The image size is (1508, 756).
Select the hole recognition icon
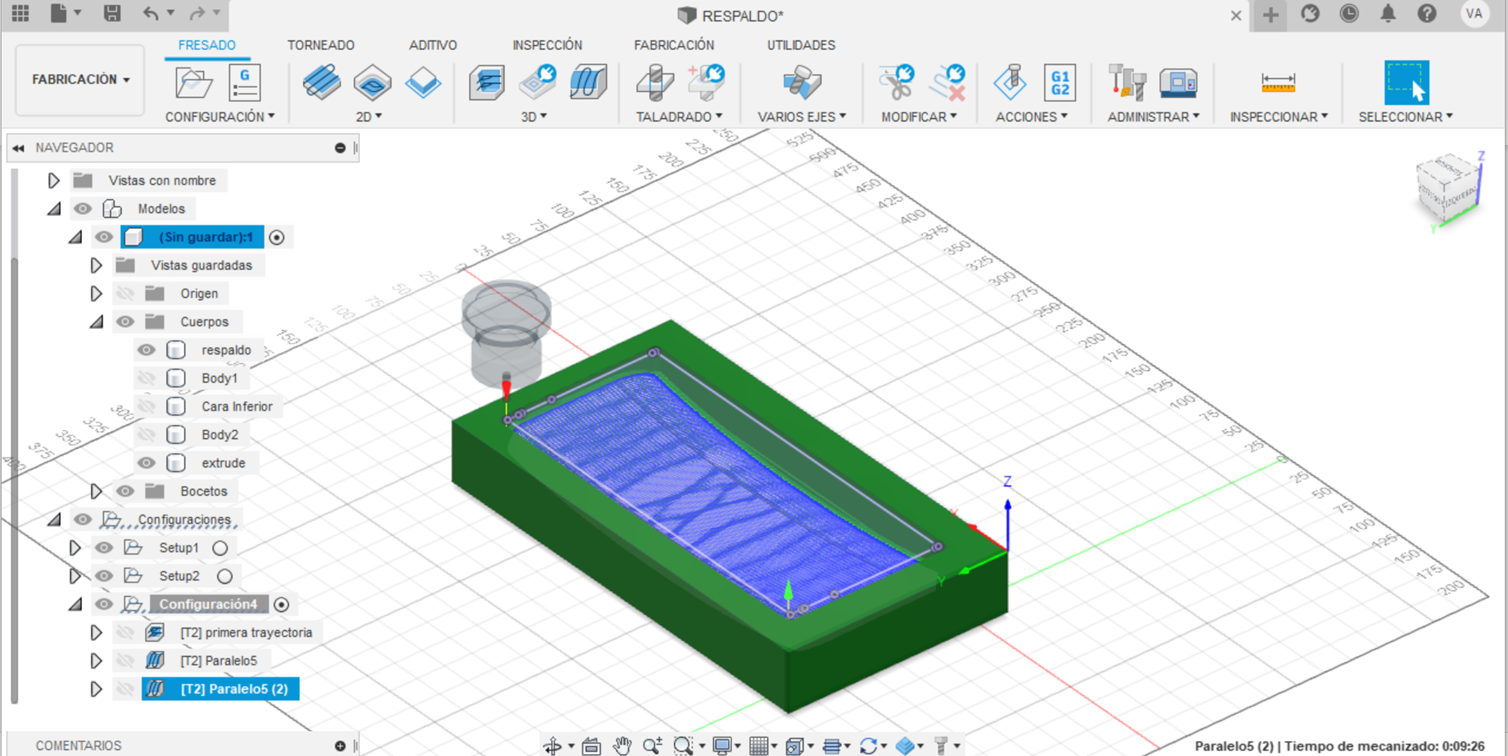pyautogui.click(x=706, y=82)
